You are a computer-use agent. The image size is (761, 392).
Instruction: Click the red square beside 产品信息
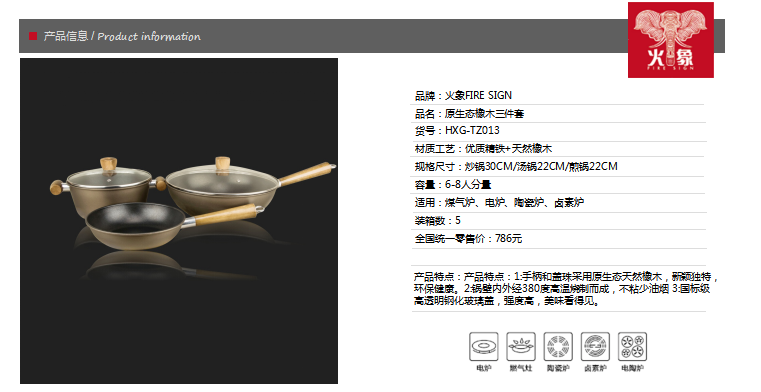(x=33, y=36)
